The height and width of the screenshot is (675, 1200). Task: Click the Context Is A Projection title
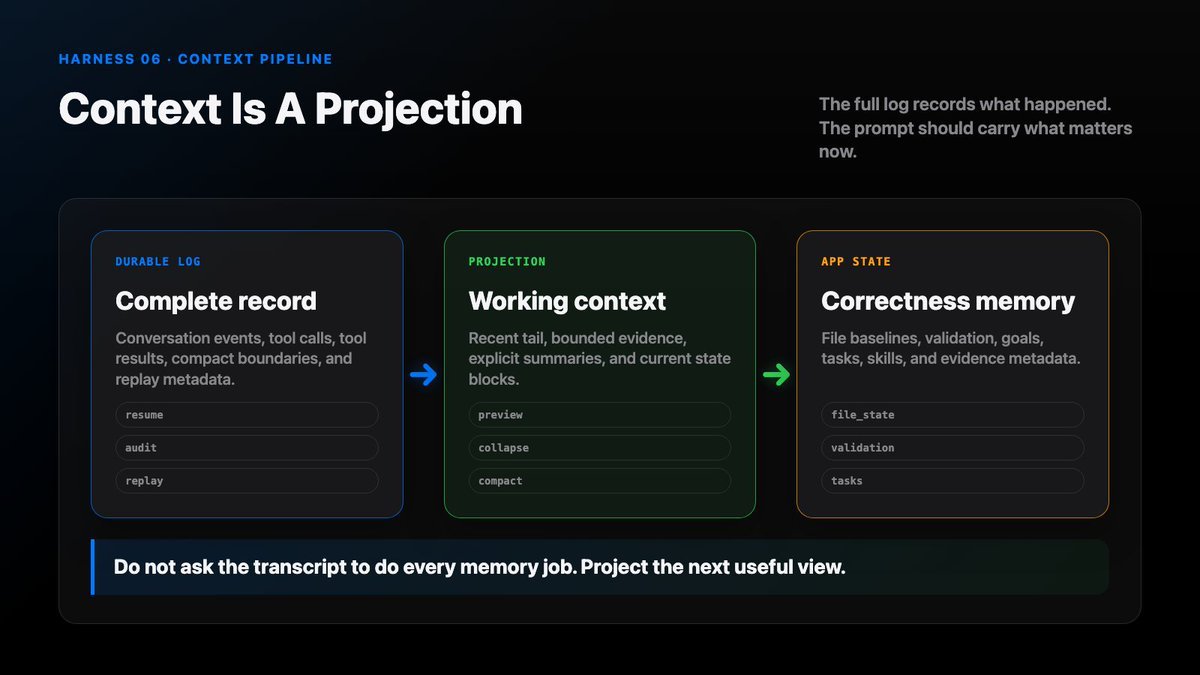pos(291,109)
